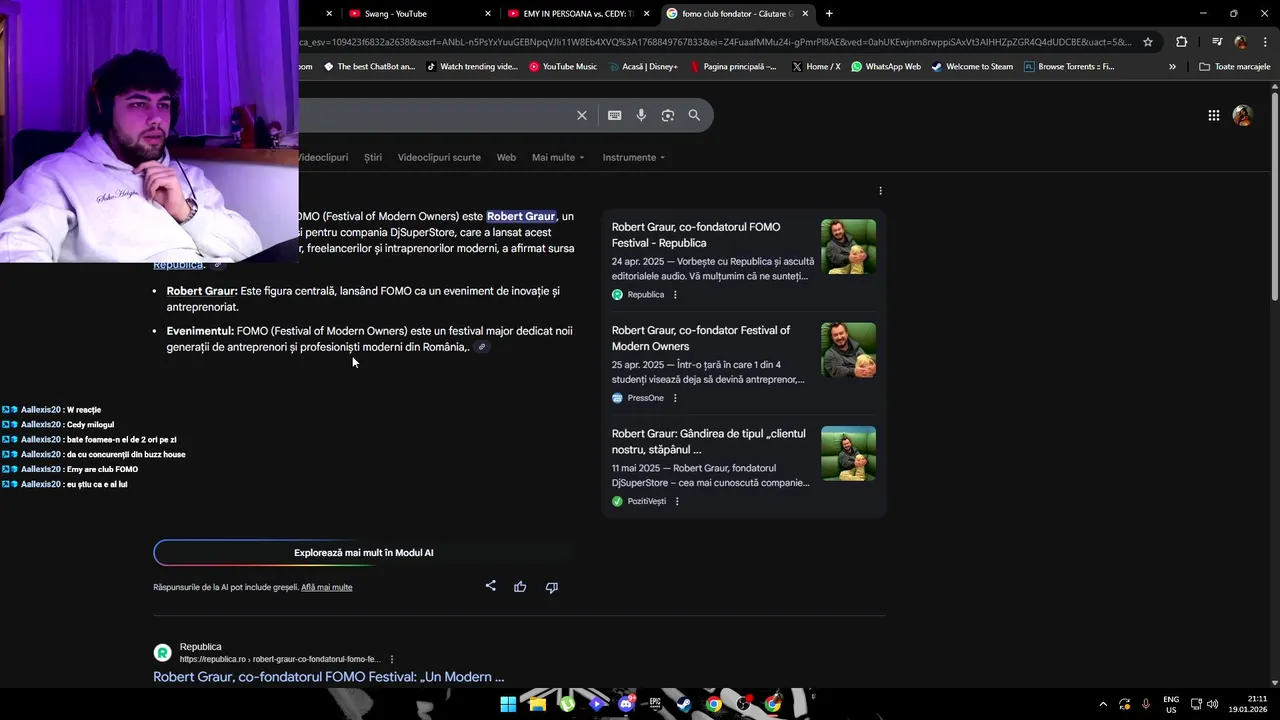Open AI overview three-dot options
Image resolution: width=1280 pixels, height=720 pixels.
(x=880, y=191)
